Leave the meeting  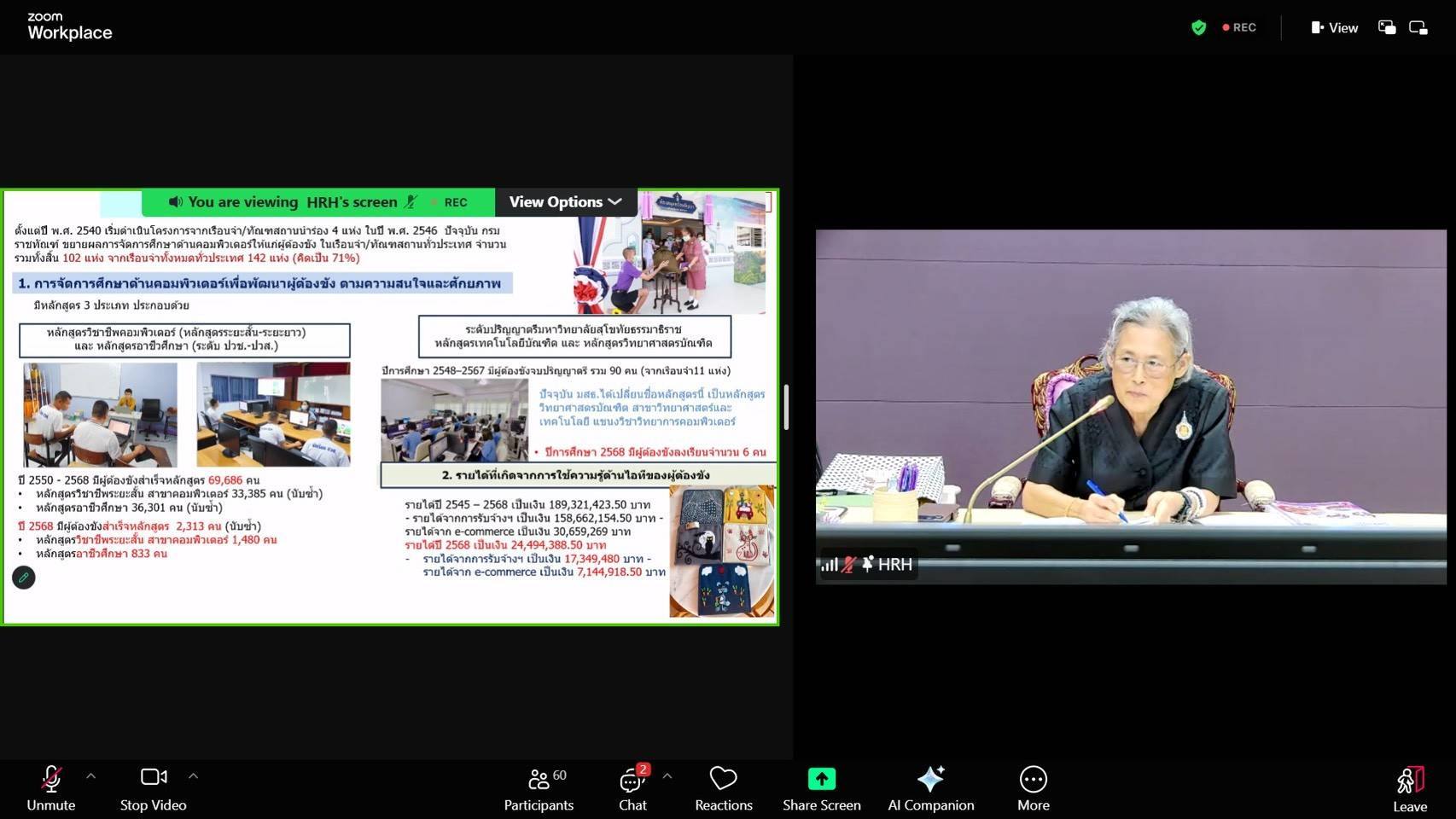[1409, 788]
